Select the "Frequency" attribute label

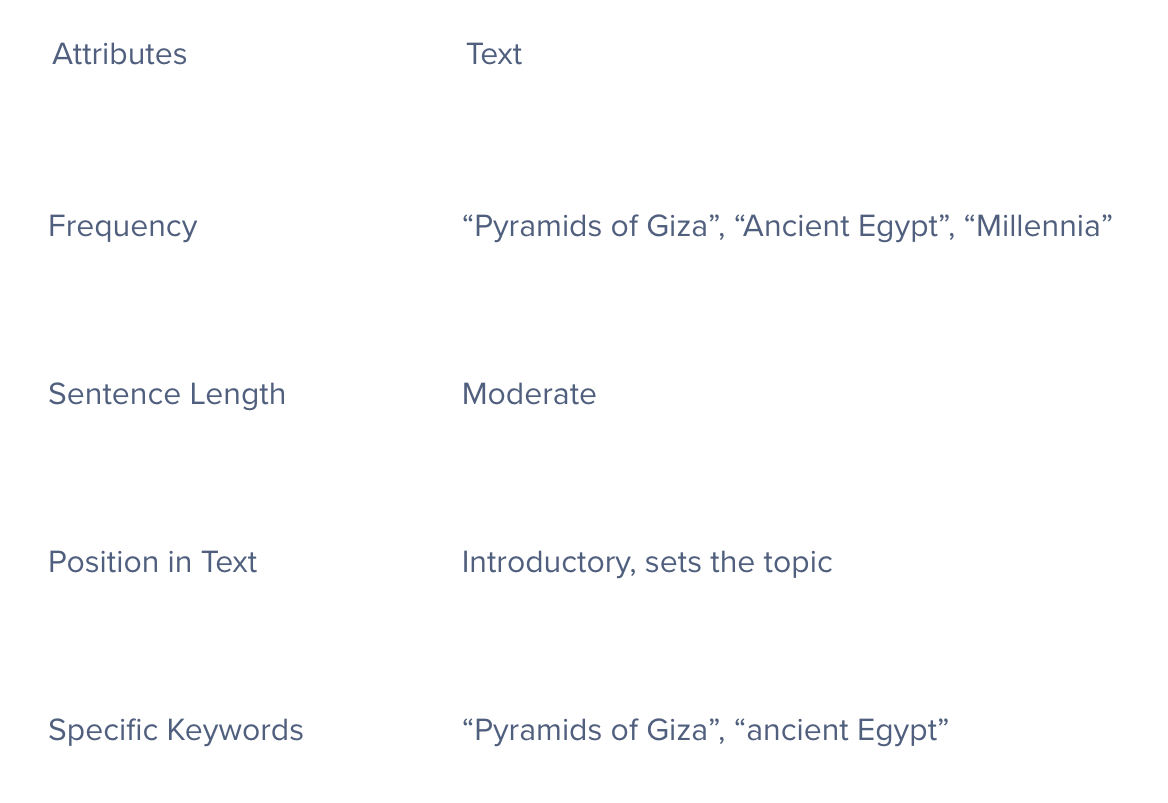[x=122, y=226]
